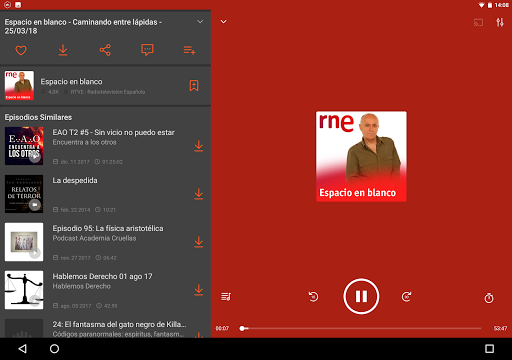Open the Encuentra a los otros podcast name
This screenshot has width=512, height=360.
coord(84,142)
